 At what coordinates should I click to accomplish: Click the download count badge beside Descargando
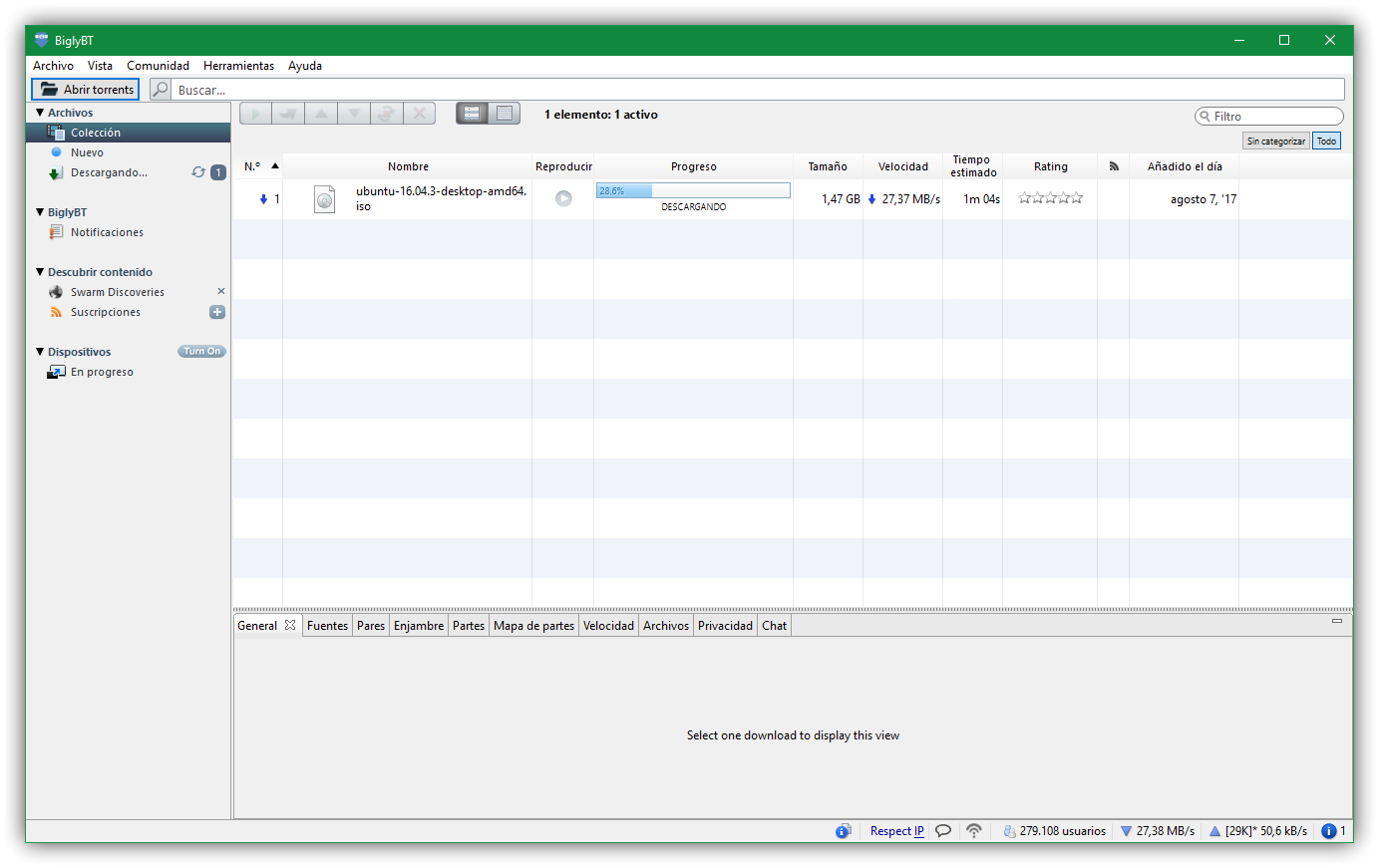pos(218,172)
